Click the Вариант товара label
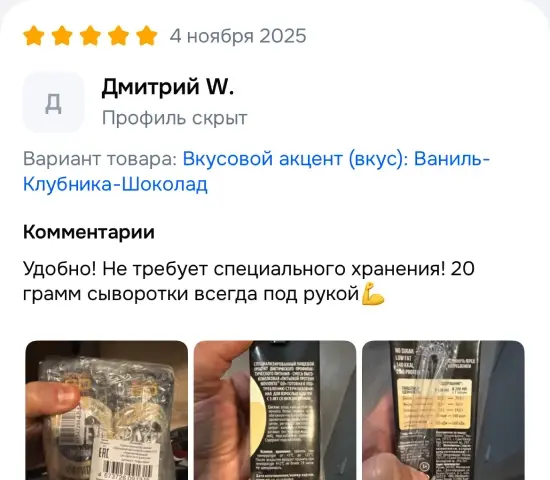This screenshot has height=480, width=550. pyautogui.click(x=100, y=159)
